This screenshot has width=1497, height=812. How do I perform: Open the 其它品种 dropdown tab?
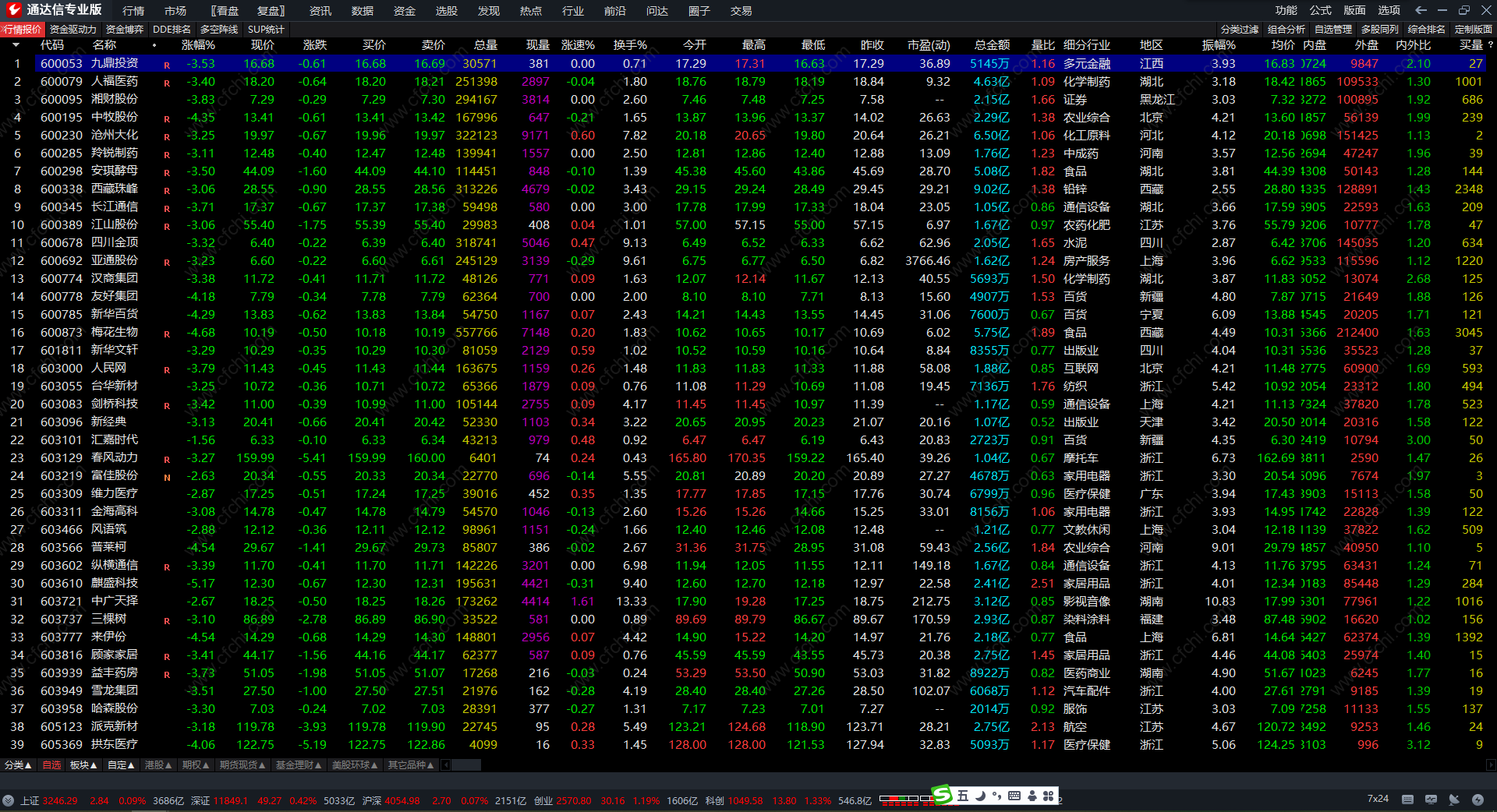click(x=411, y=765)
